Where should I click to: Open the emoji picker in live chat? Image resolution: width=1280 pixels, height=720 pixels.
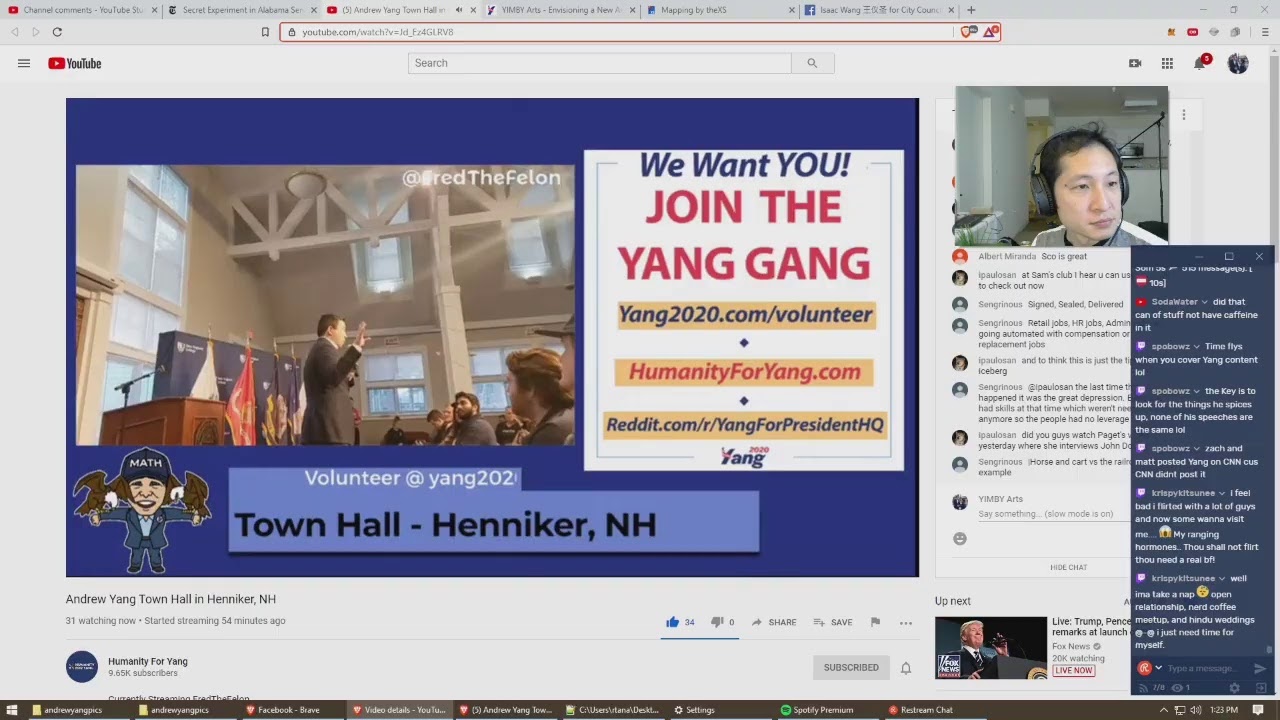click(960, 539)
